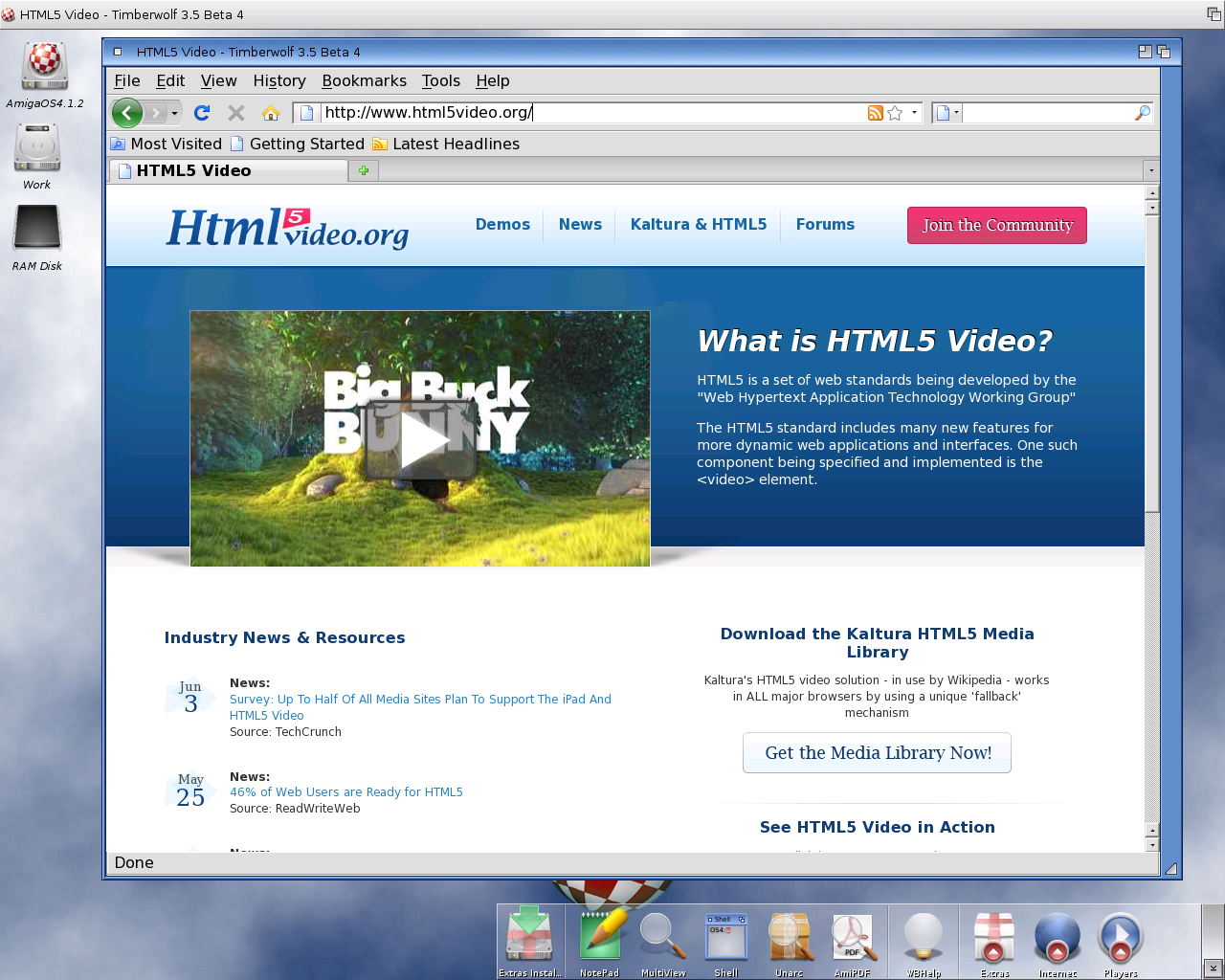Launch Shell from the dock
The image size is (1225, 980).
coord(726,943)
